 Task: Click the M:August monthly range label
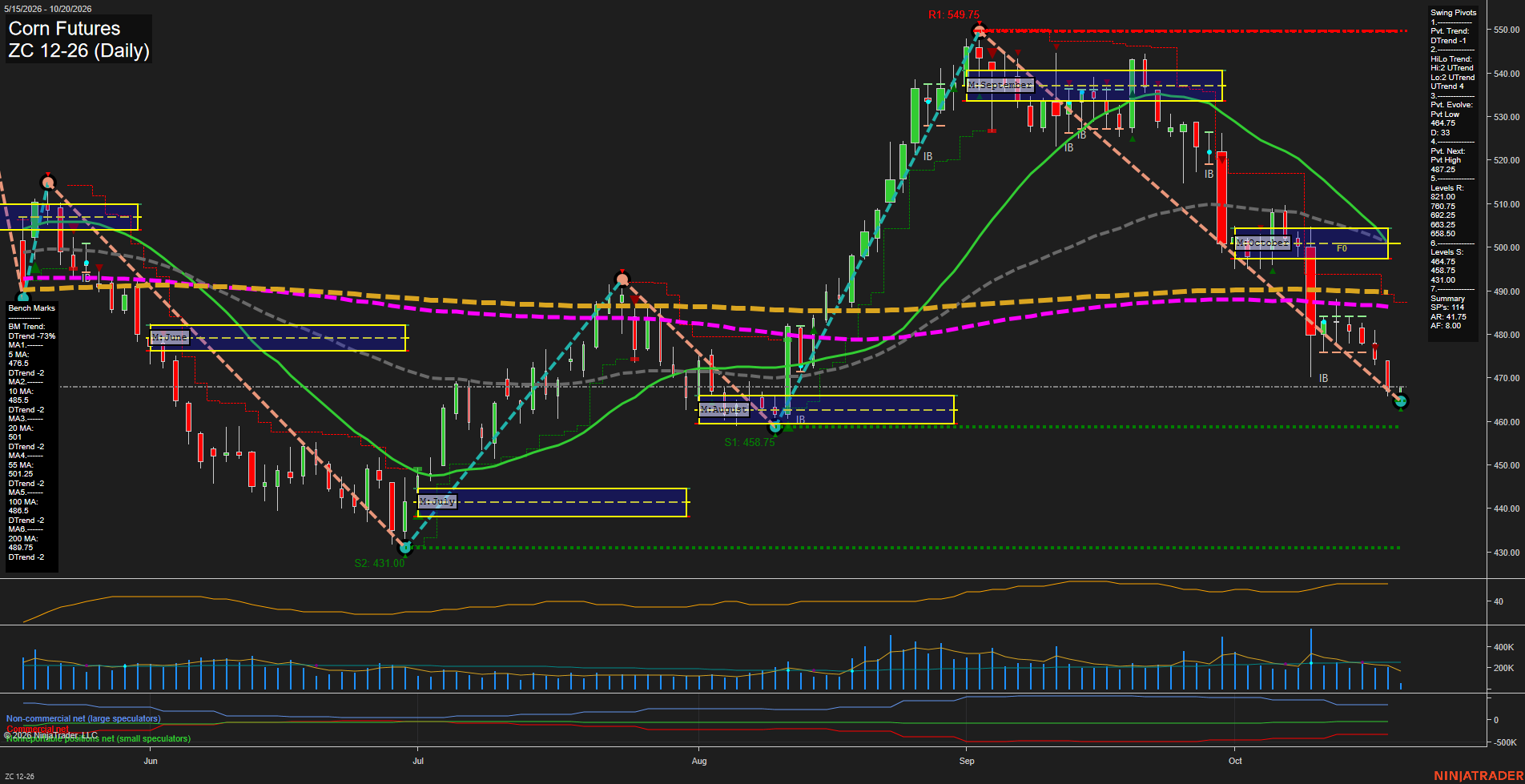coord(724,409)
